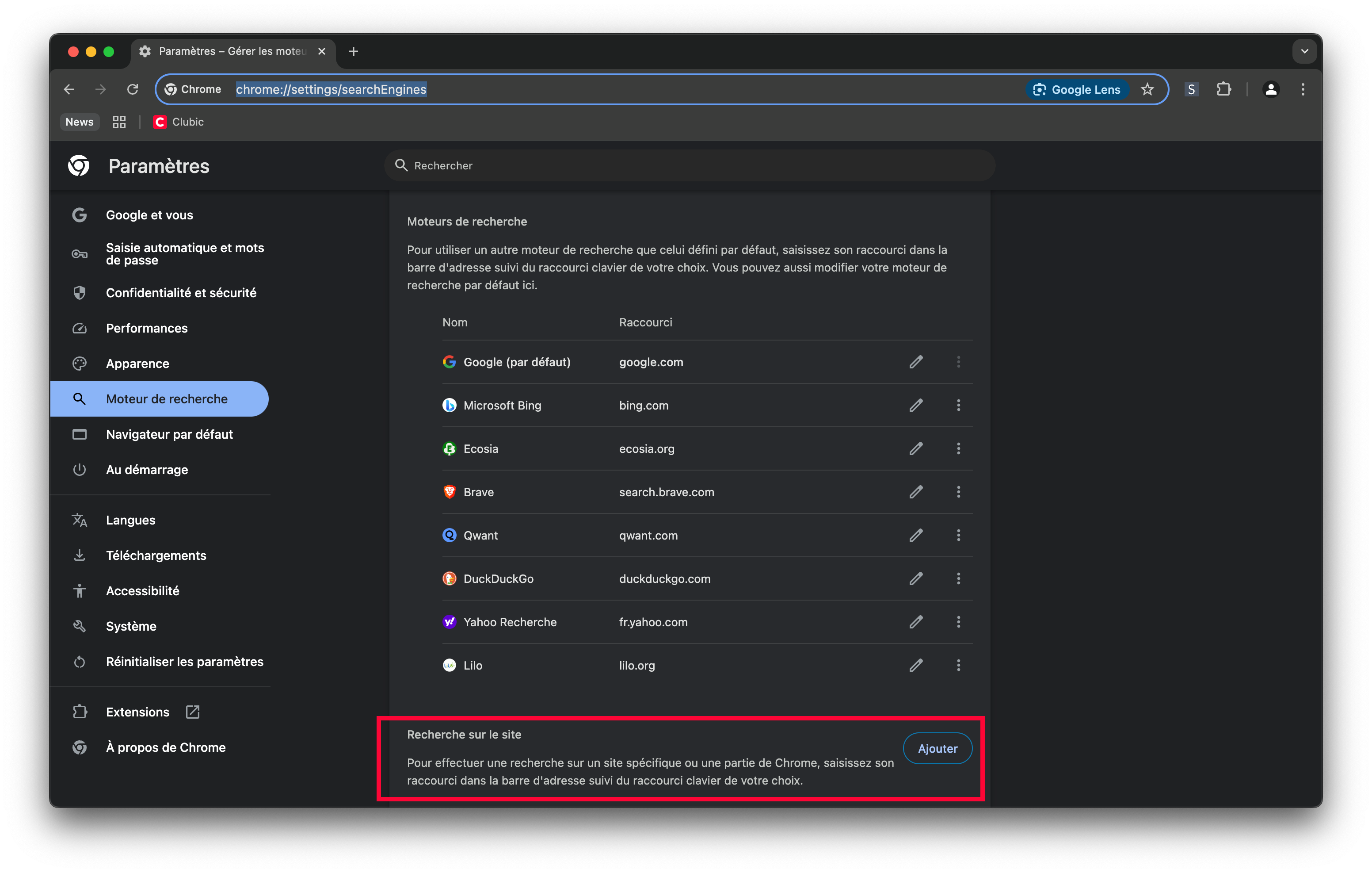Screen dimensions: 1372x873
Task: Go to Apparence settings
Action: click(137, 364)
